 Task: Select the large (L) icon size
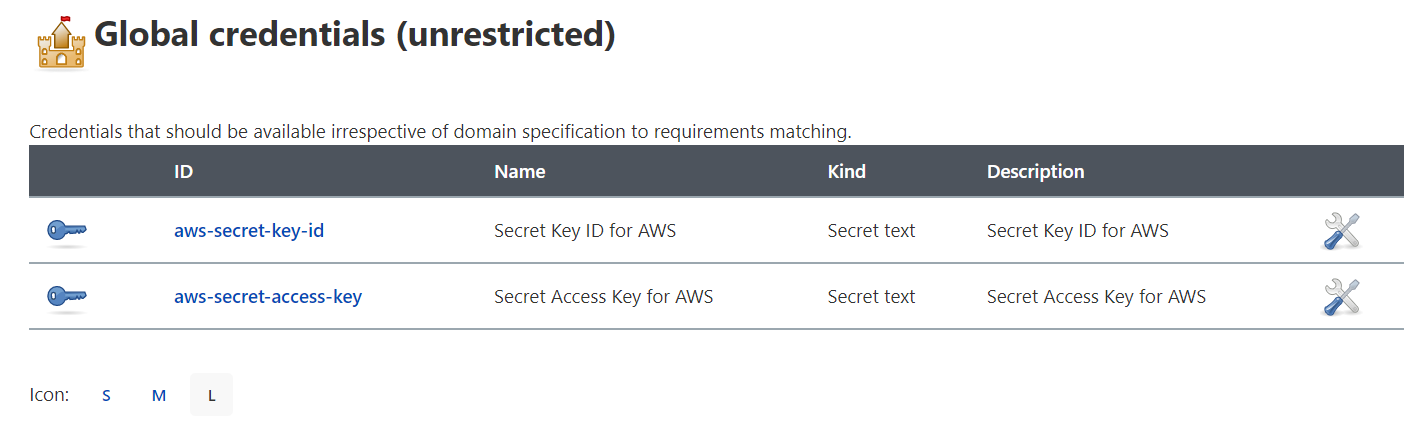(x=211, y=395)
